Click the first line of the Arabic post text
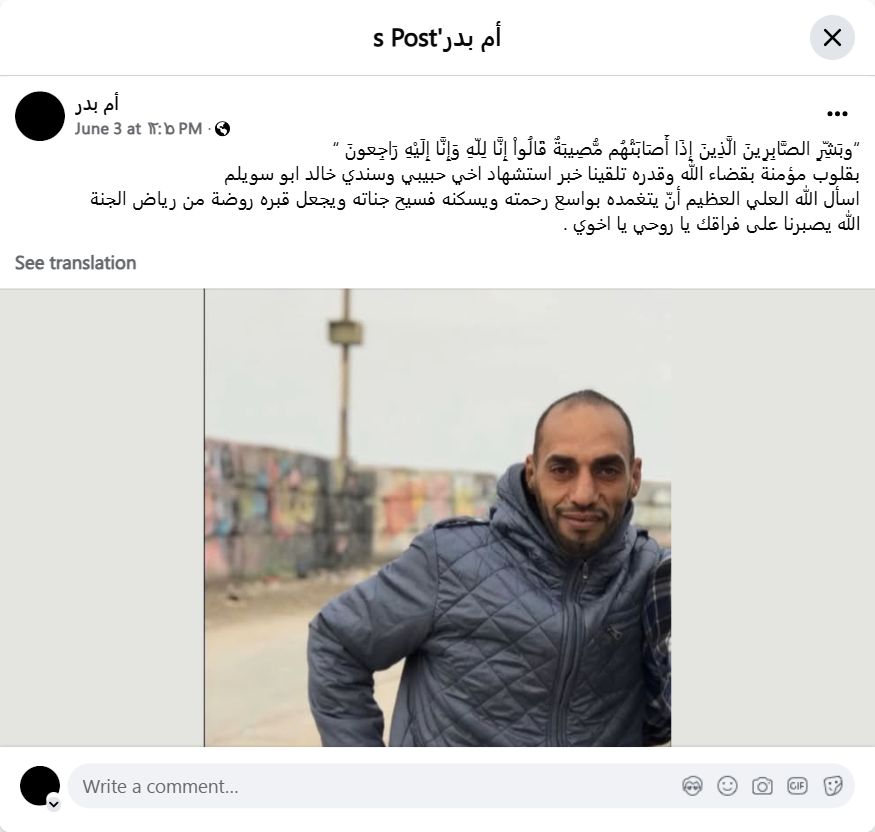 (596, 150)
